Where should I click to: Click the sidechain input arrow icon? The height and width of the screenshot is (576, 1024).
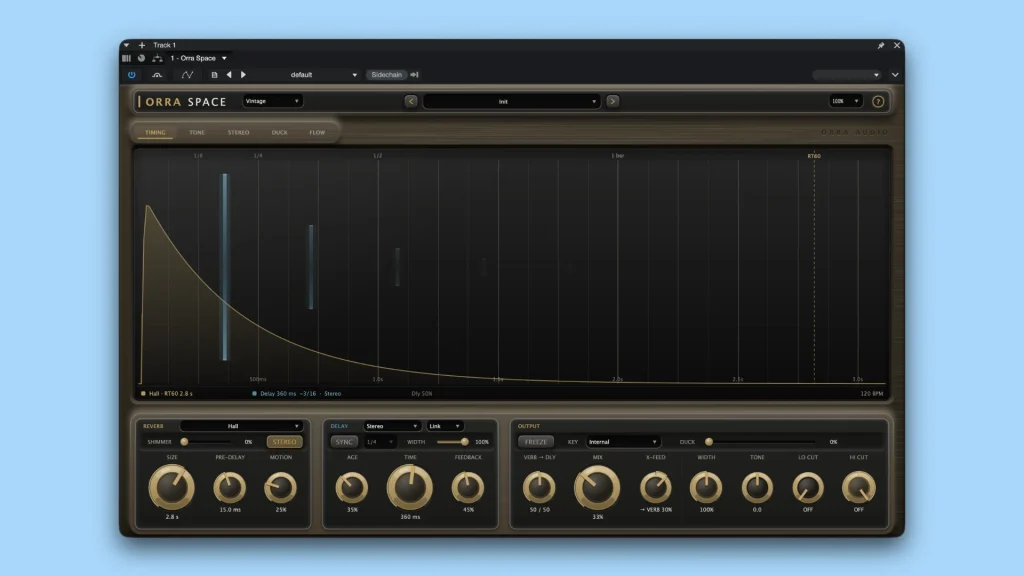415,75
